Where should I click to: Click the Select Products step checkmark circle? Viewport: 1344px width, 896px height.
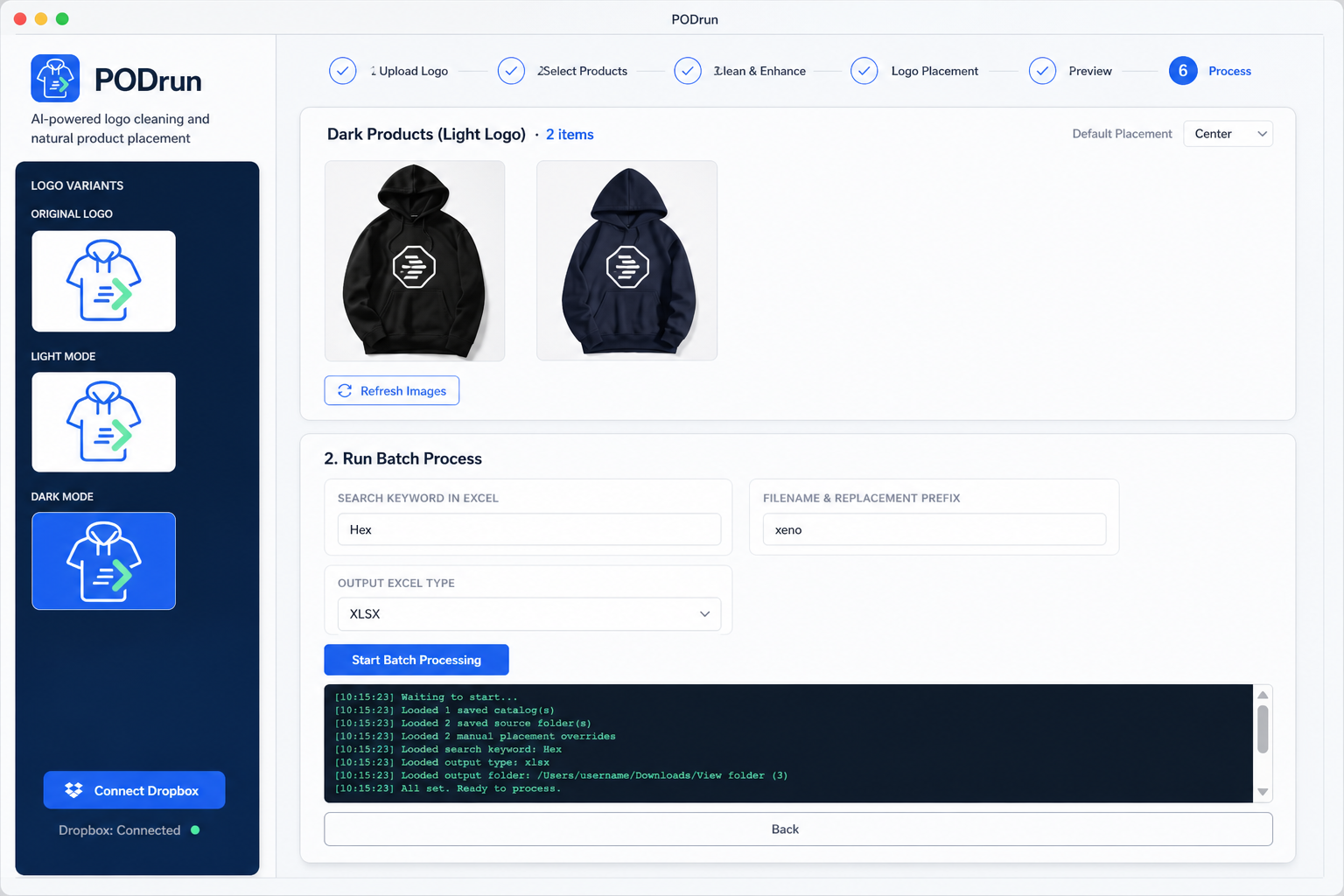coord(511,71)
